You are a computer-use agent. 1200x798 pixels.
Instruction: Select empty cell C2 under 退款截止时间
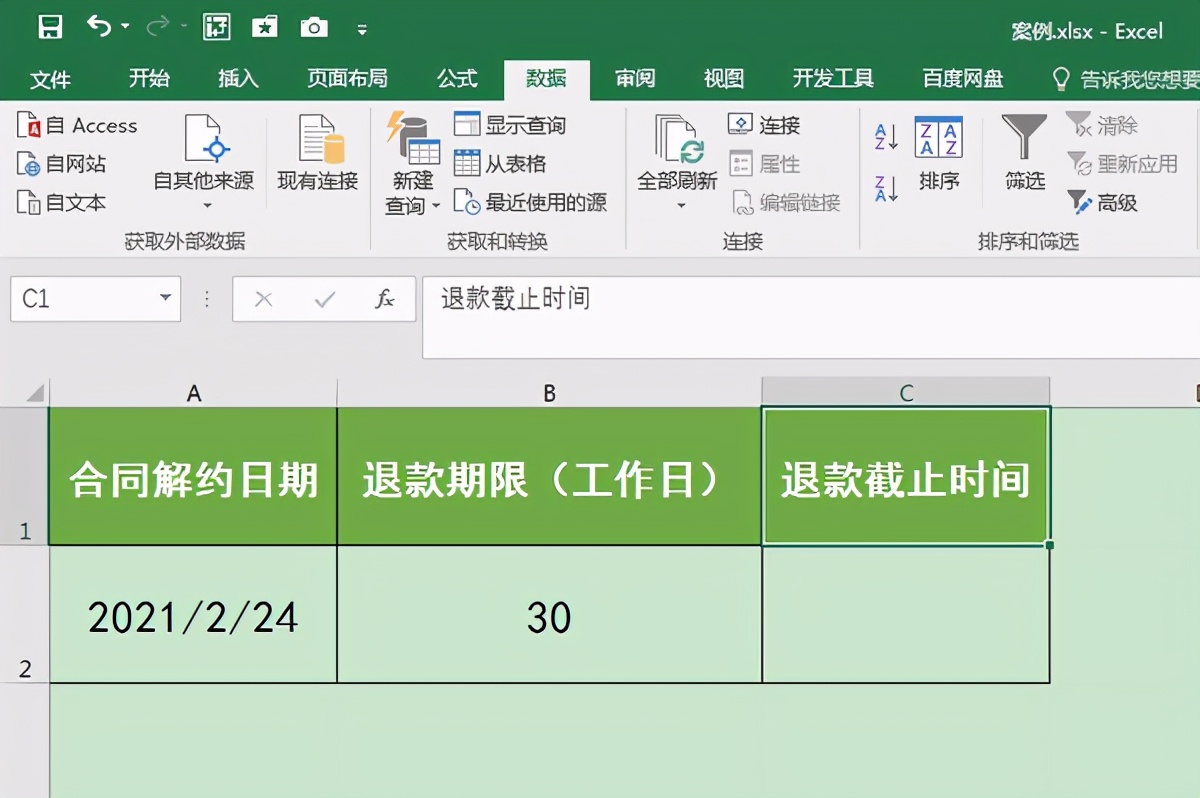pos(906,615)
